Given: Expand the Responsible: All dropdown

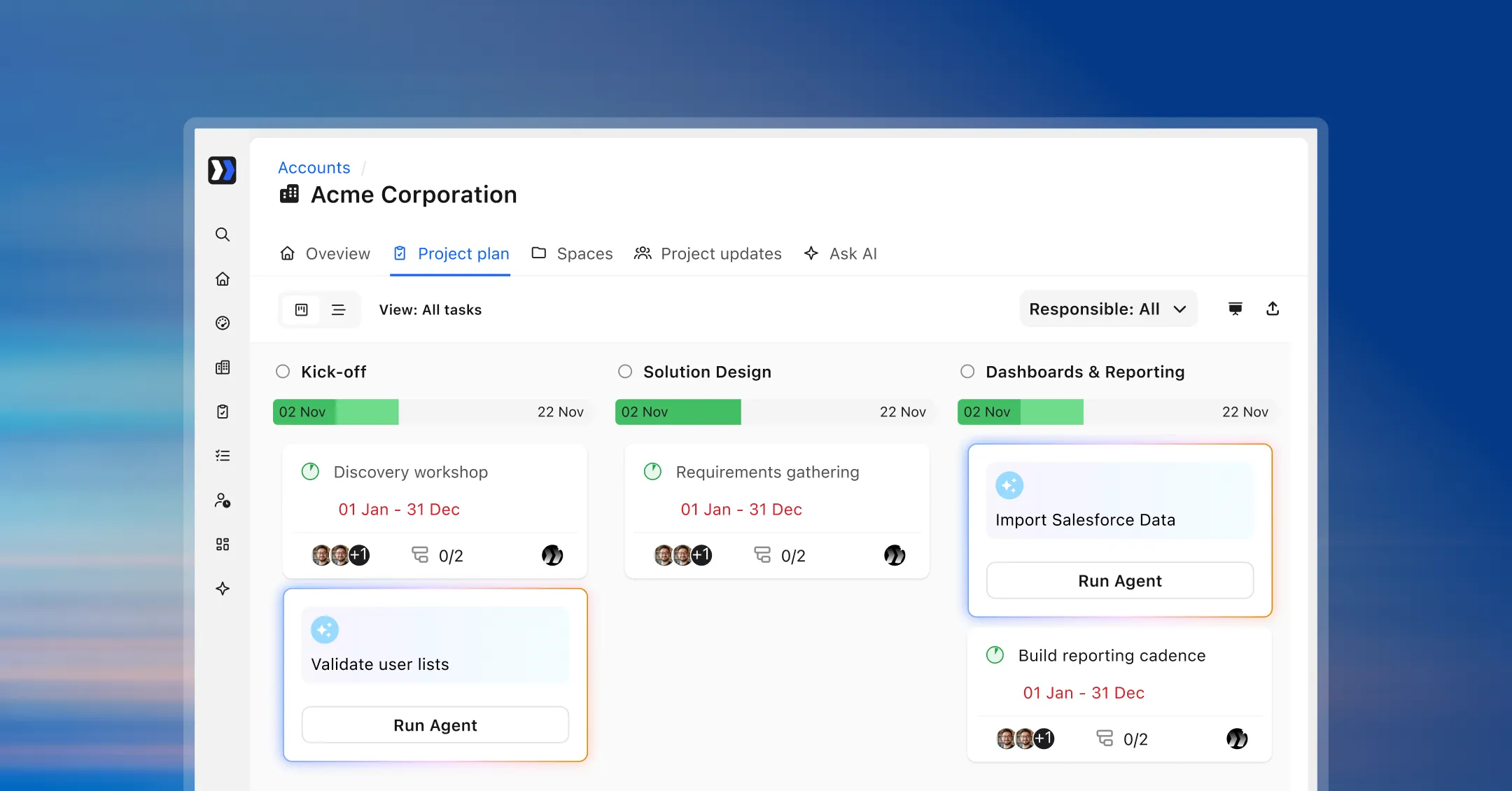Looking at the screenshot, I should click(x=1107, y=309).
